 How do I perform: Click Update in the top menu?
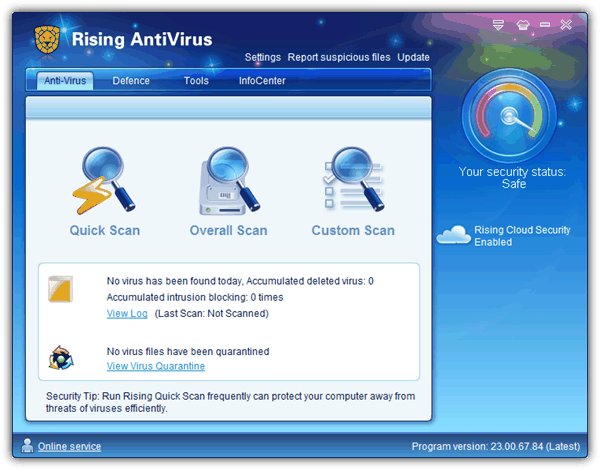[x=413, y=57]
